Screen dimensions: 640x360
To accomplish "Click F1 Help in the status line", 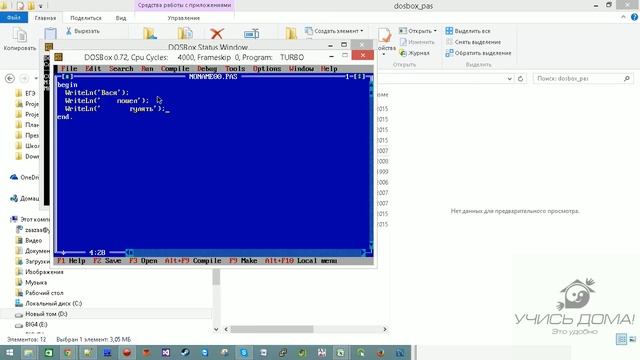I will point(71,260).
